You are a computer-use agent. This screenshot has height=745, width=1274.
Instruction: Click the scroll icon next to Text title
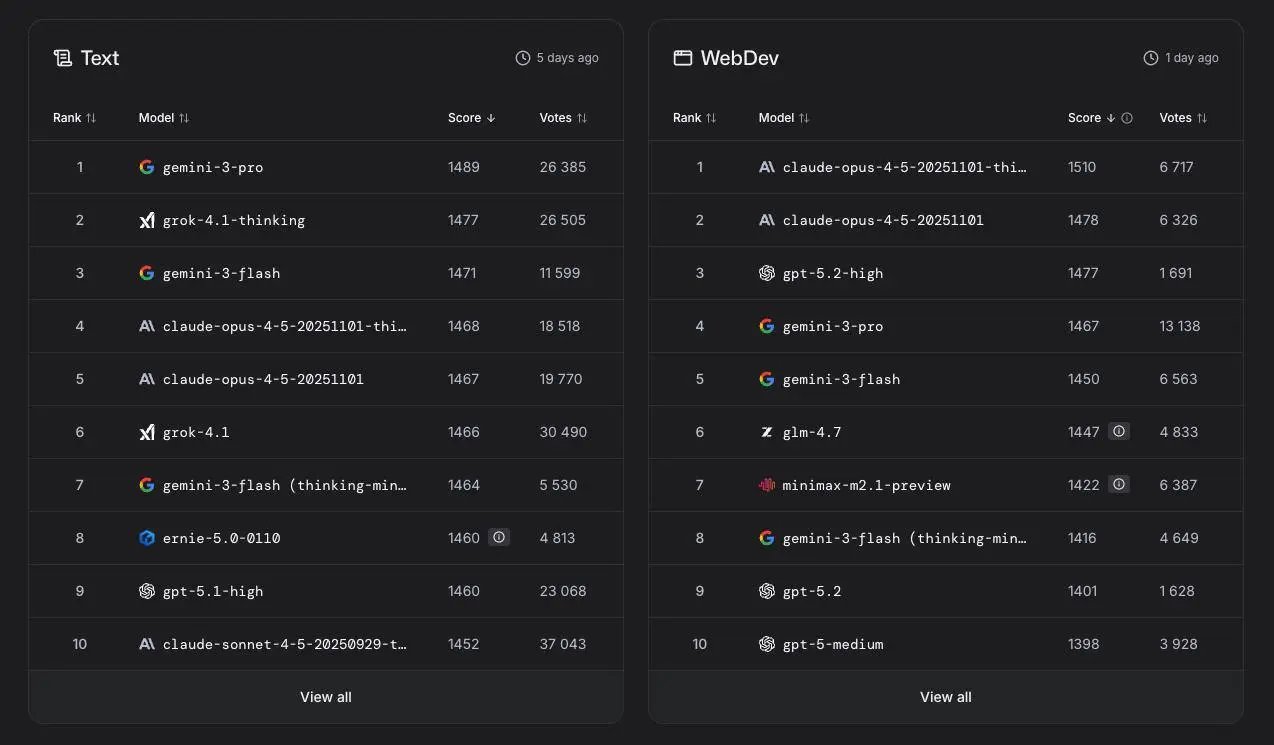pos(63,58)
